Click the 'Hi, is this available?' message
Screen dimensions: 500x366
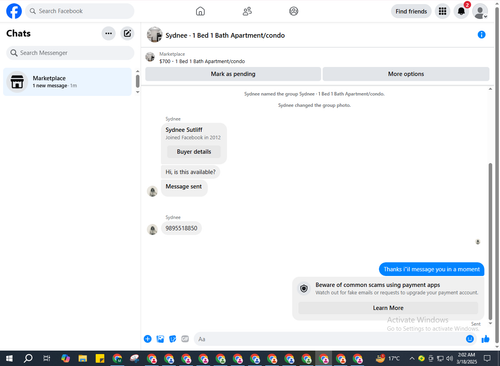tap(190, 172)
